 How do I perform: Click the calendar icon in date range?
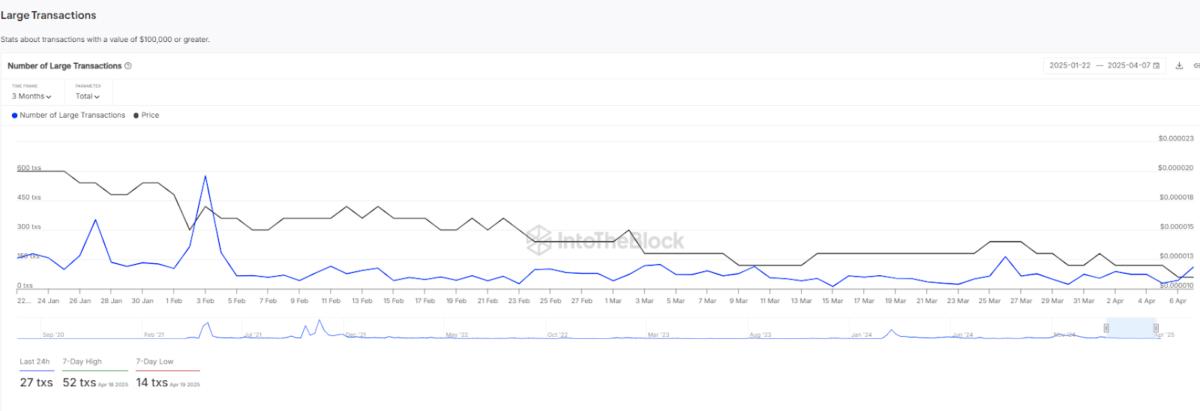(x=1157, y=65)
